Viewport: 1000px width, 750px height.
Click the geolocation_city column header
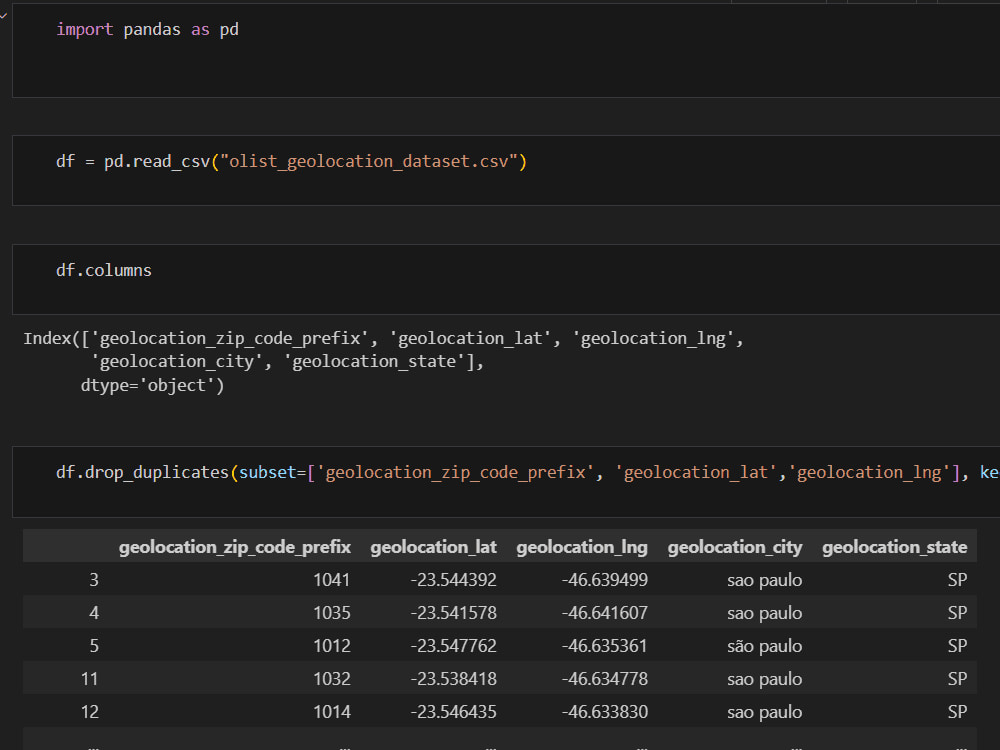735,547
